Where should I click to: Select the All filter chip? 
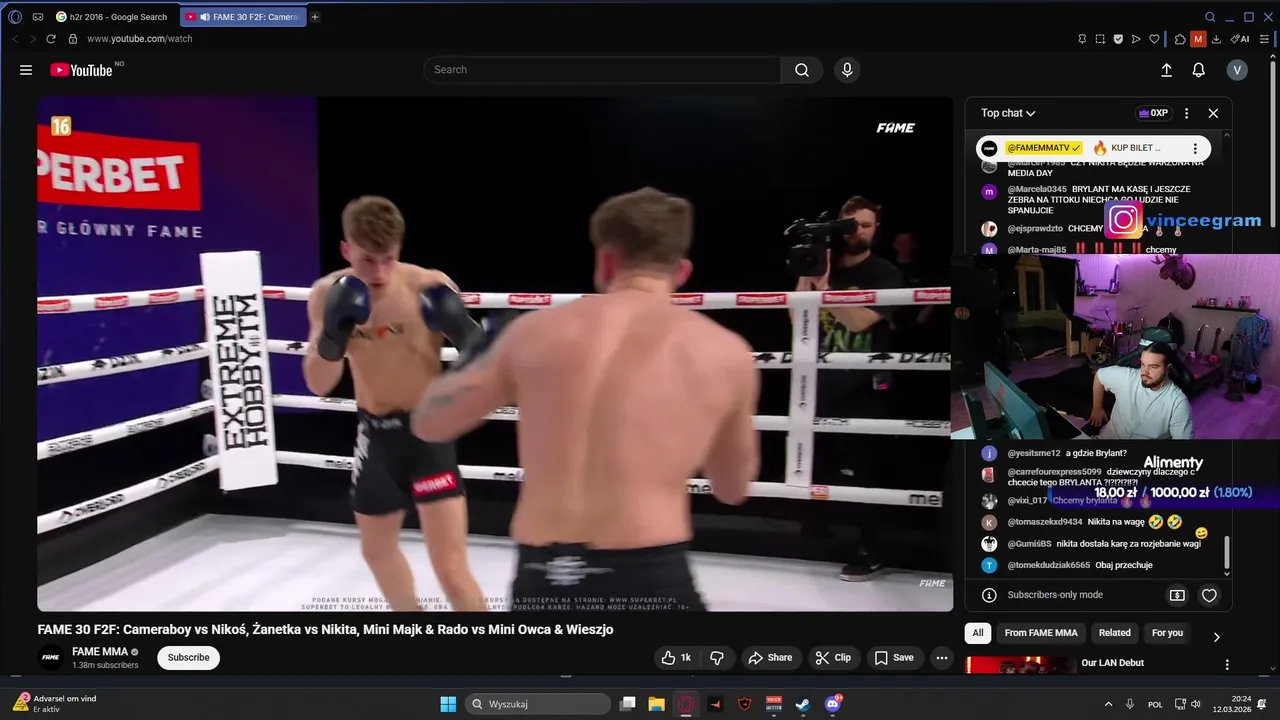coord(978,633)
